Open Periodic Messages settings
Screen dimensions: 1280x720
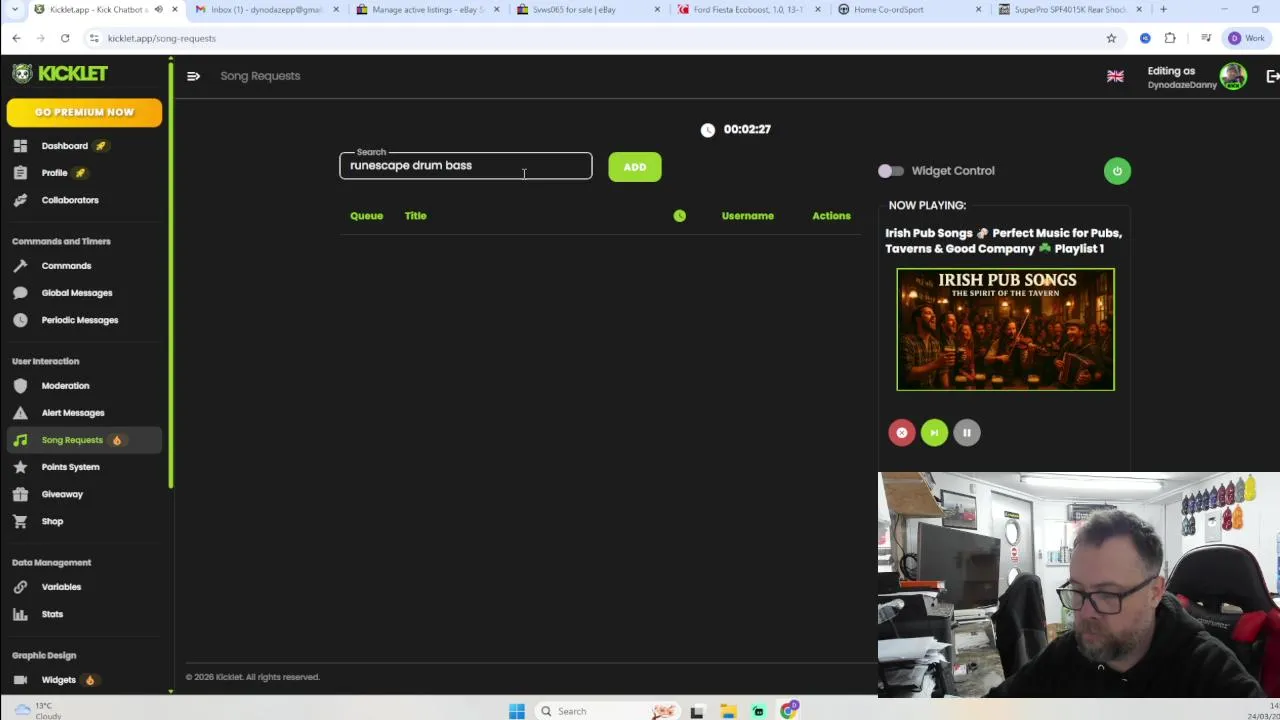[80, 320]
